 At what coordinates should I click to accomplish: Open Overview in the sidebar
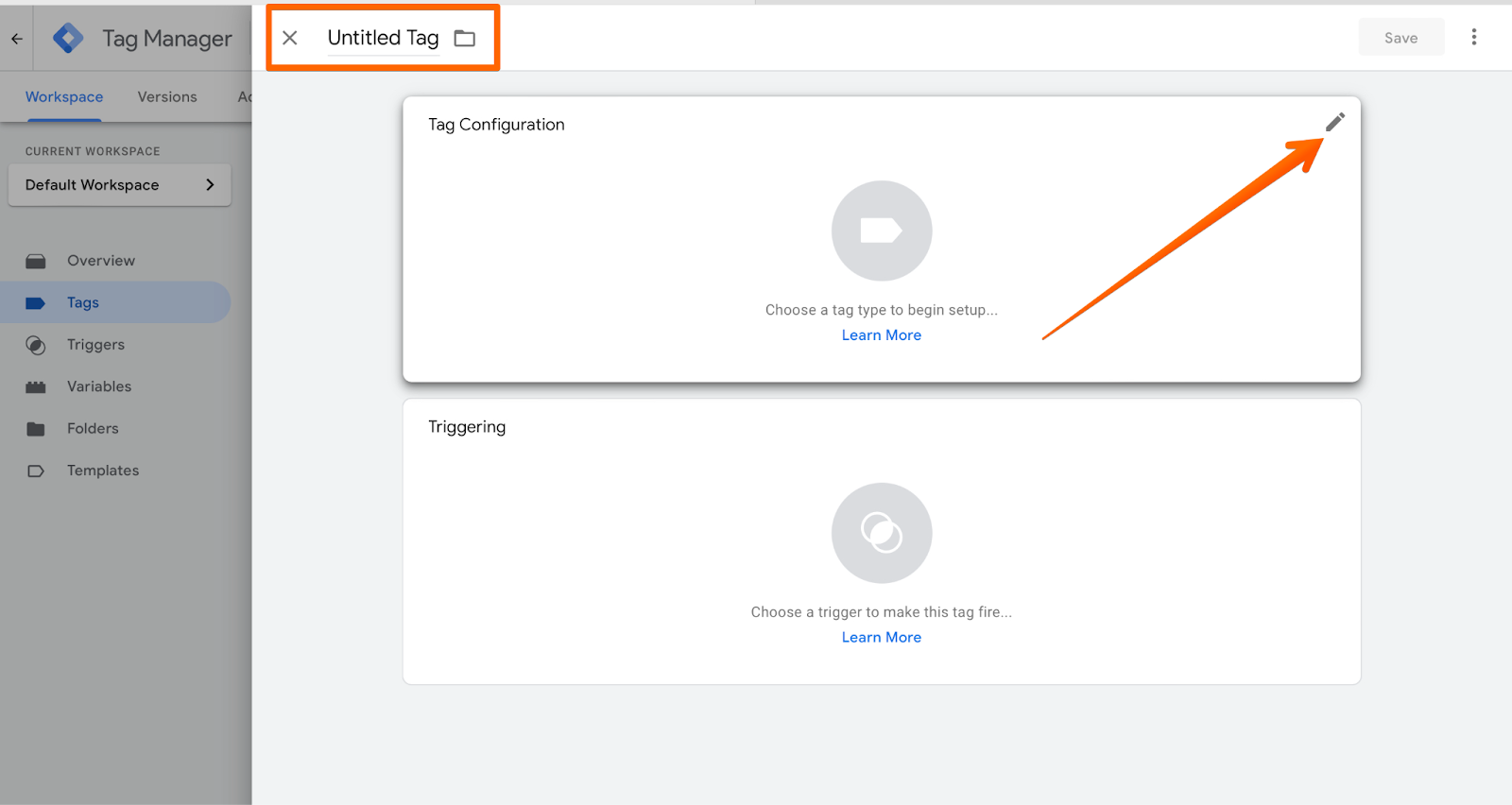point(100,261)
